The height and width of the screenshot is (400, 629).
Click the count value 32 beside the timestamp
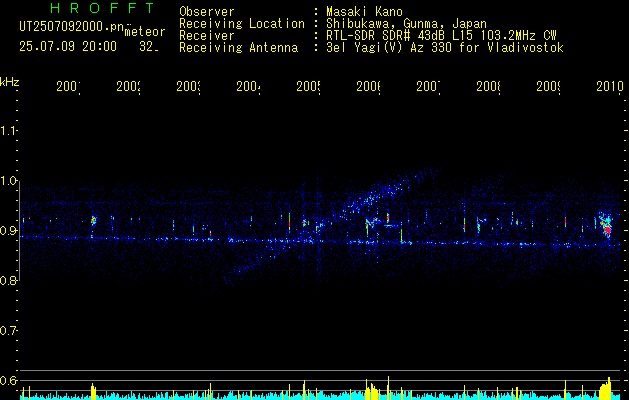click(148, 47)
